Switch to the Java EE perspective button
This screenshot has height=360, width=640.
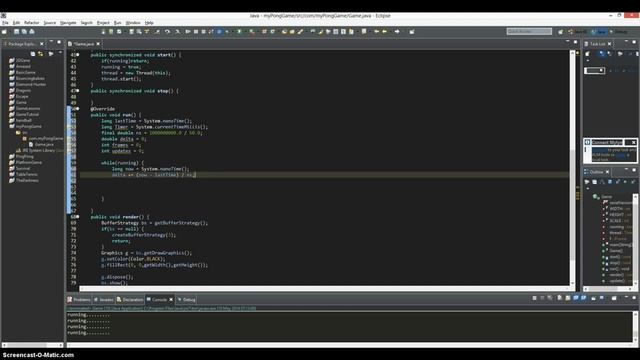coord(578,31)
